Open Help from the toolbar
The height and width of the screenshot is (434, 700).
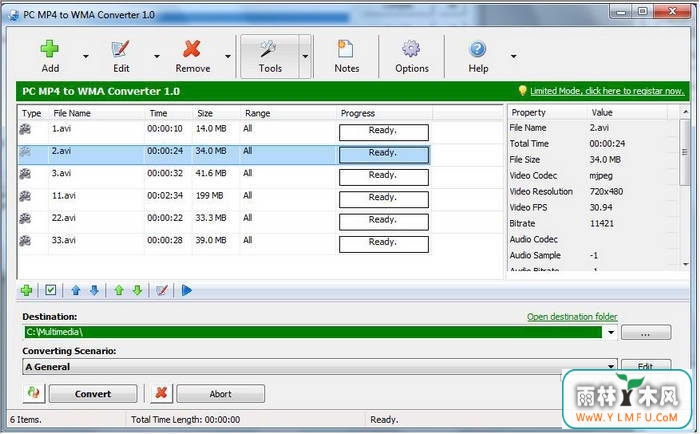pos(478,57)
